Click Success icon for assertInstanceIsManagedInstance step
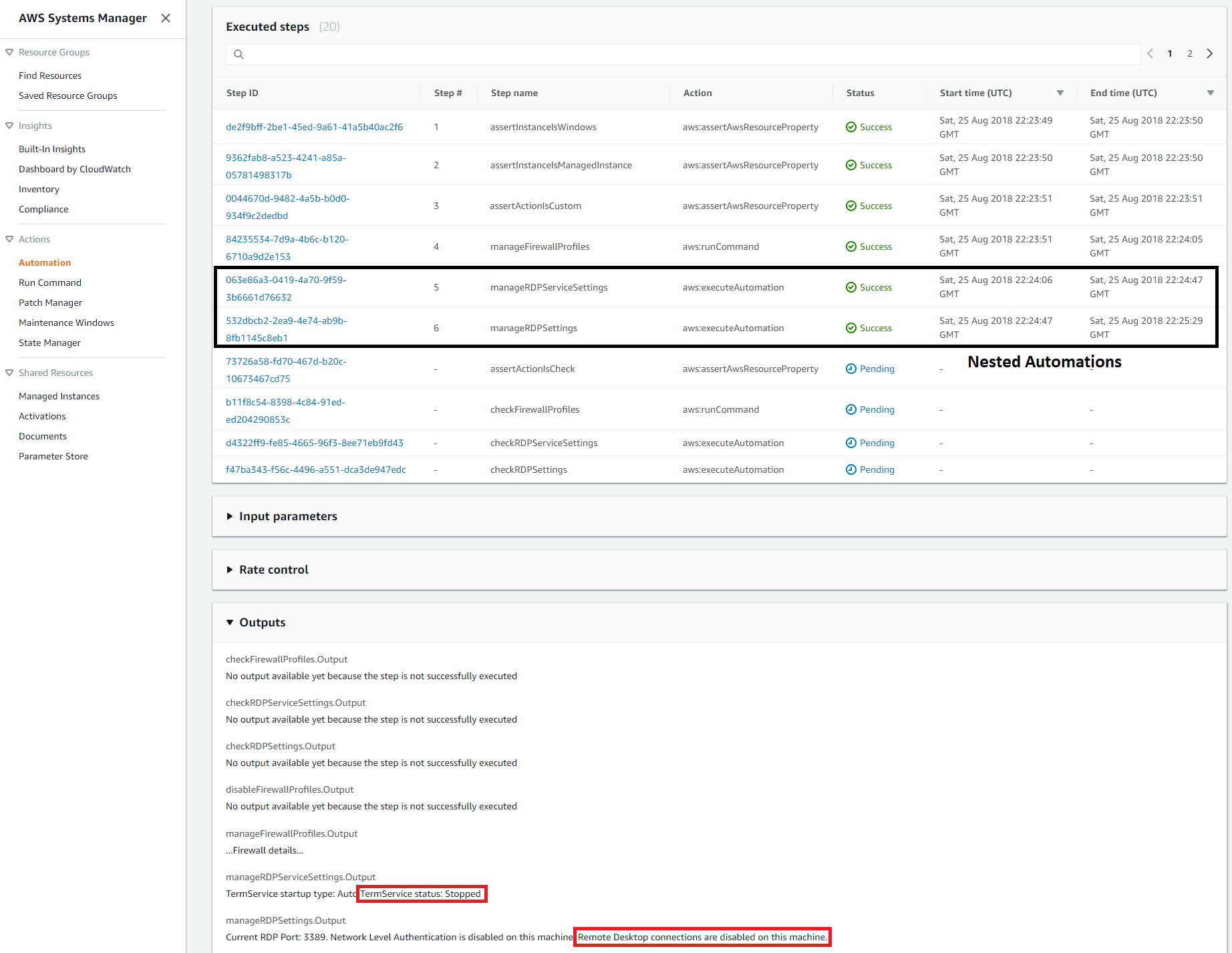The height and width of the screenshot is (953, 1232). [851, 165]
